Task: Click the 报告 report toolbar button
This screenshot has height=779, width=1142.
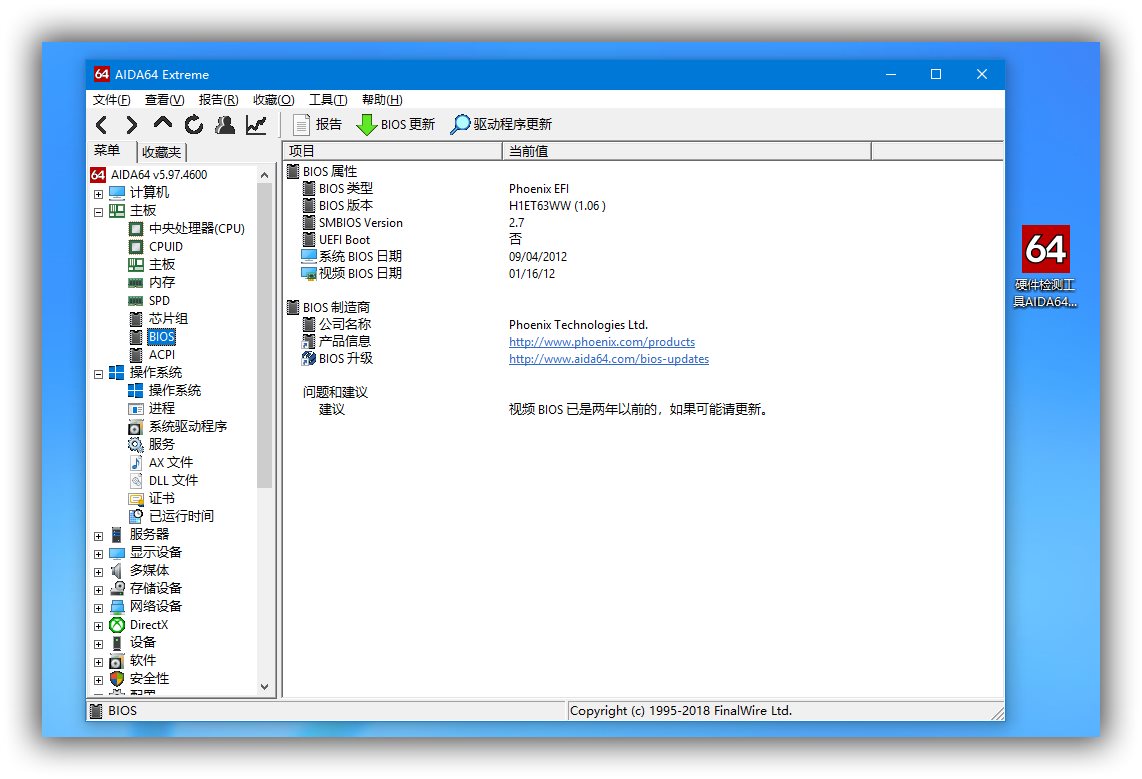Action: [x=317, y=124]
